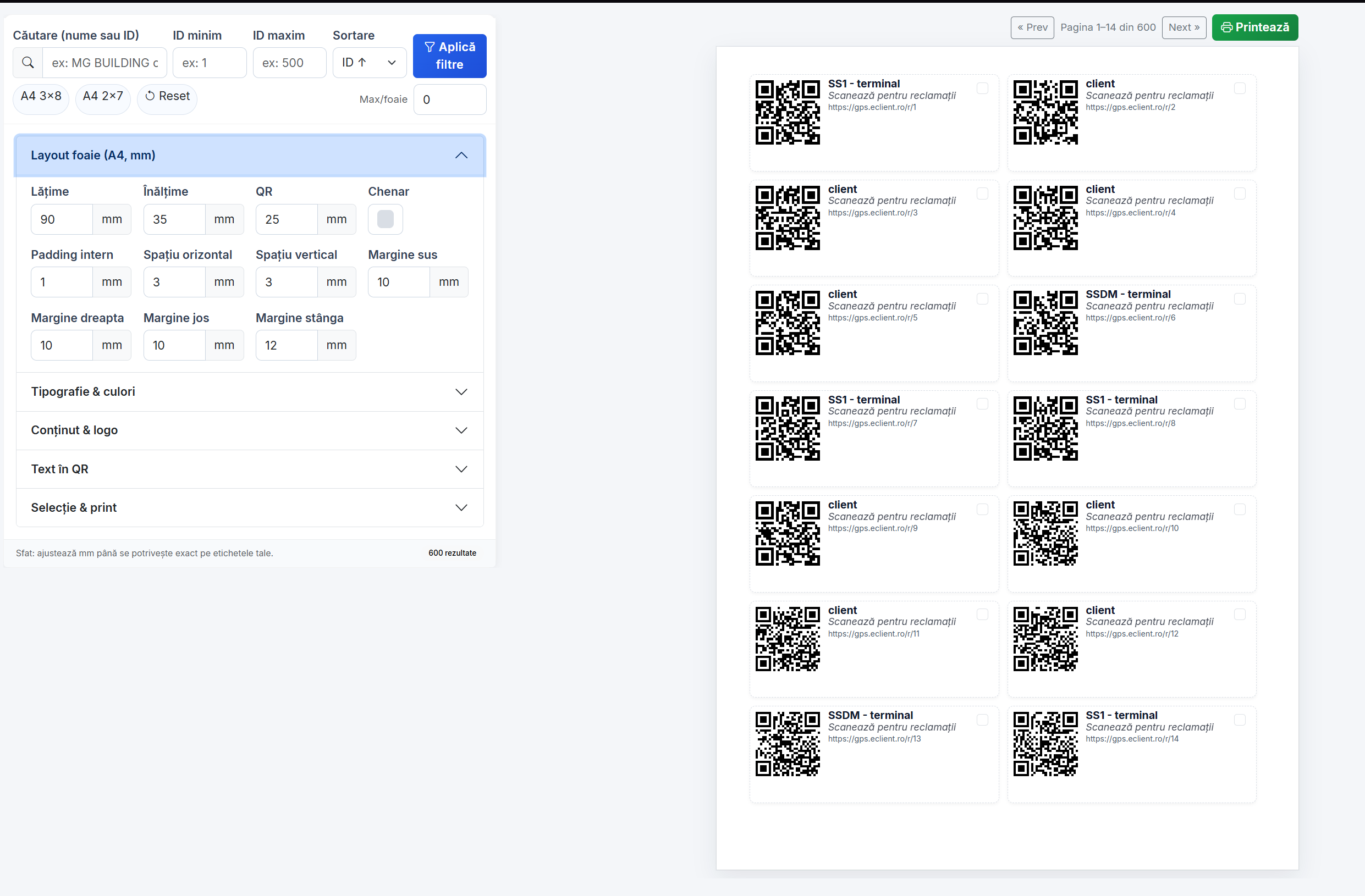
Task: Click the '600 rezultate' text
Action: 452,552
